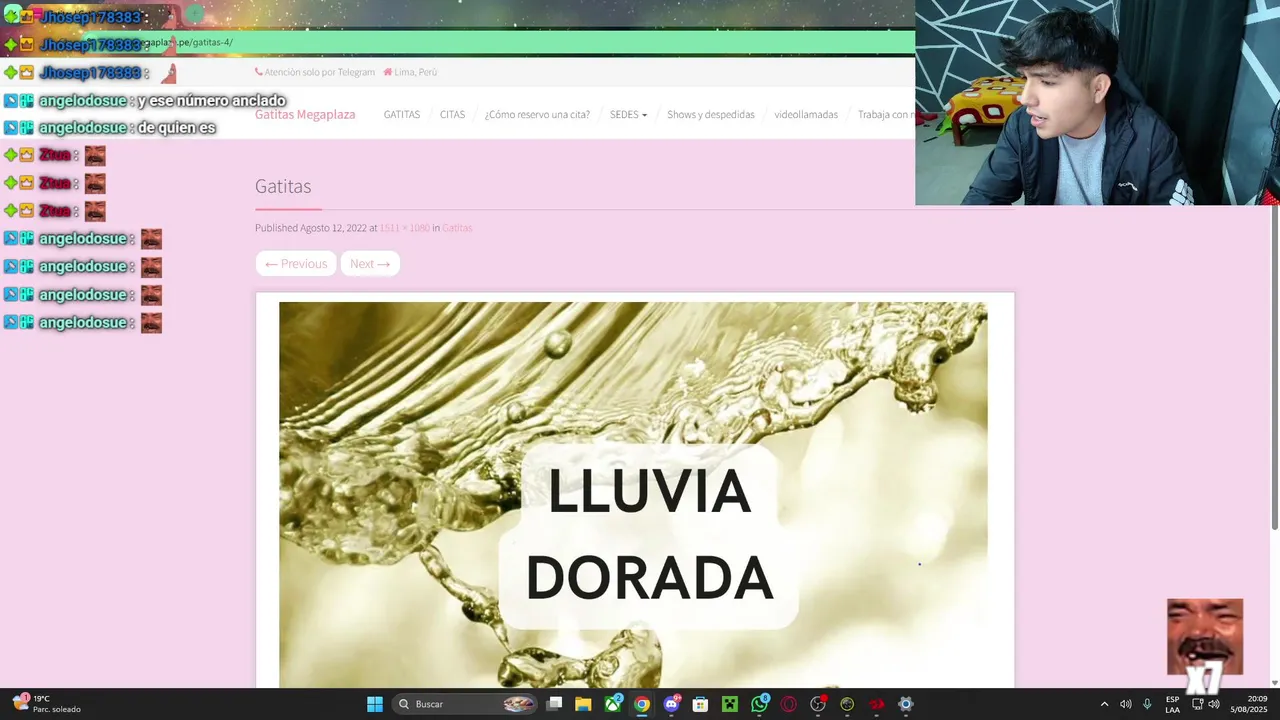Click the laughing meme sticker with X7
This screenshot has width=1280, height=720.
[1205, 645]
